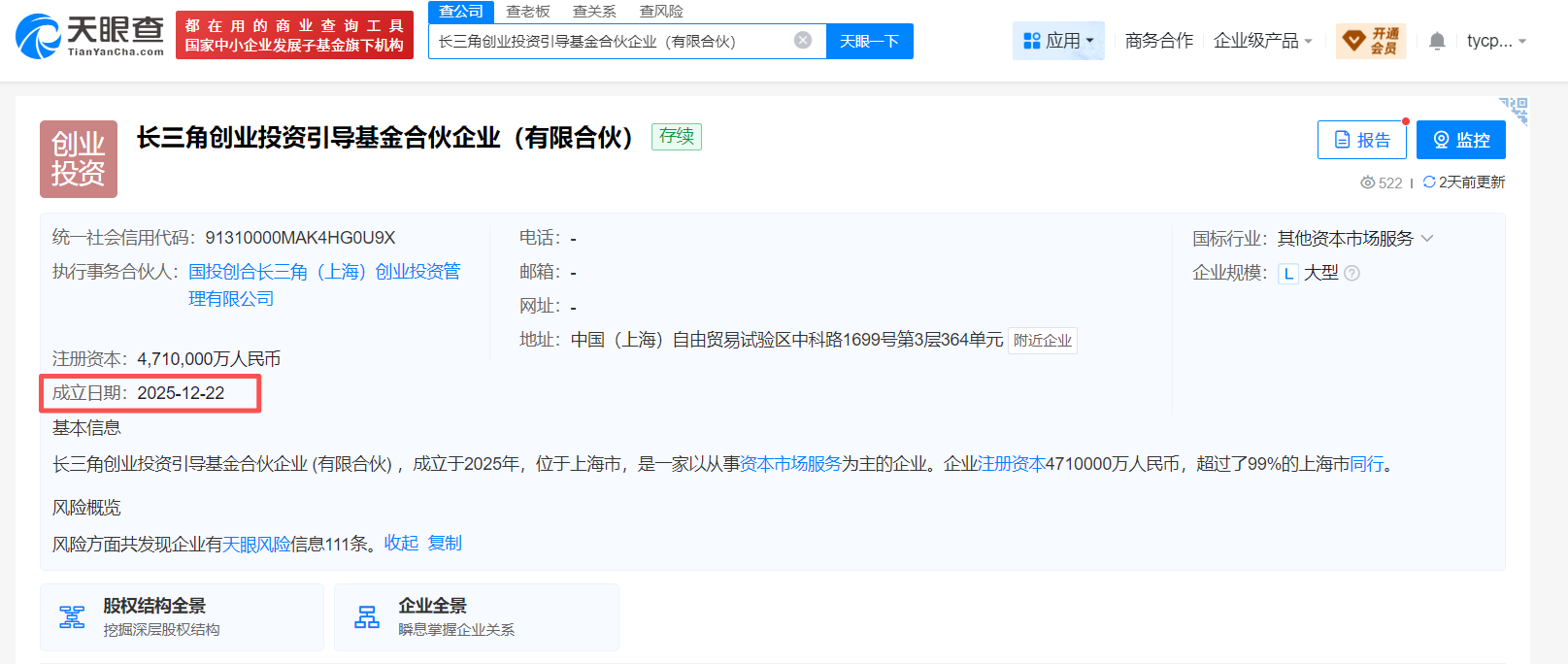
Task: Click 收起 to collapse details
Action: pyautogui.click(x=401, y=544)
